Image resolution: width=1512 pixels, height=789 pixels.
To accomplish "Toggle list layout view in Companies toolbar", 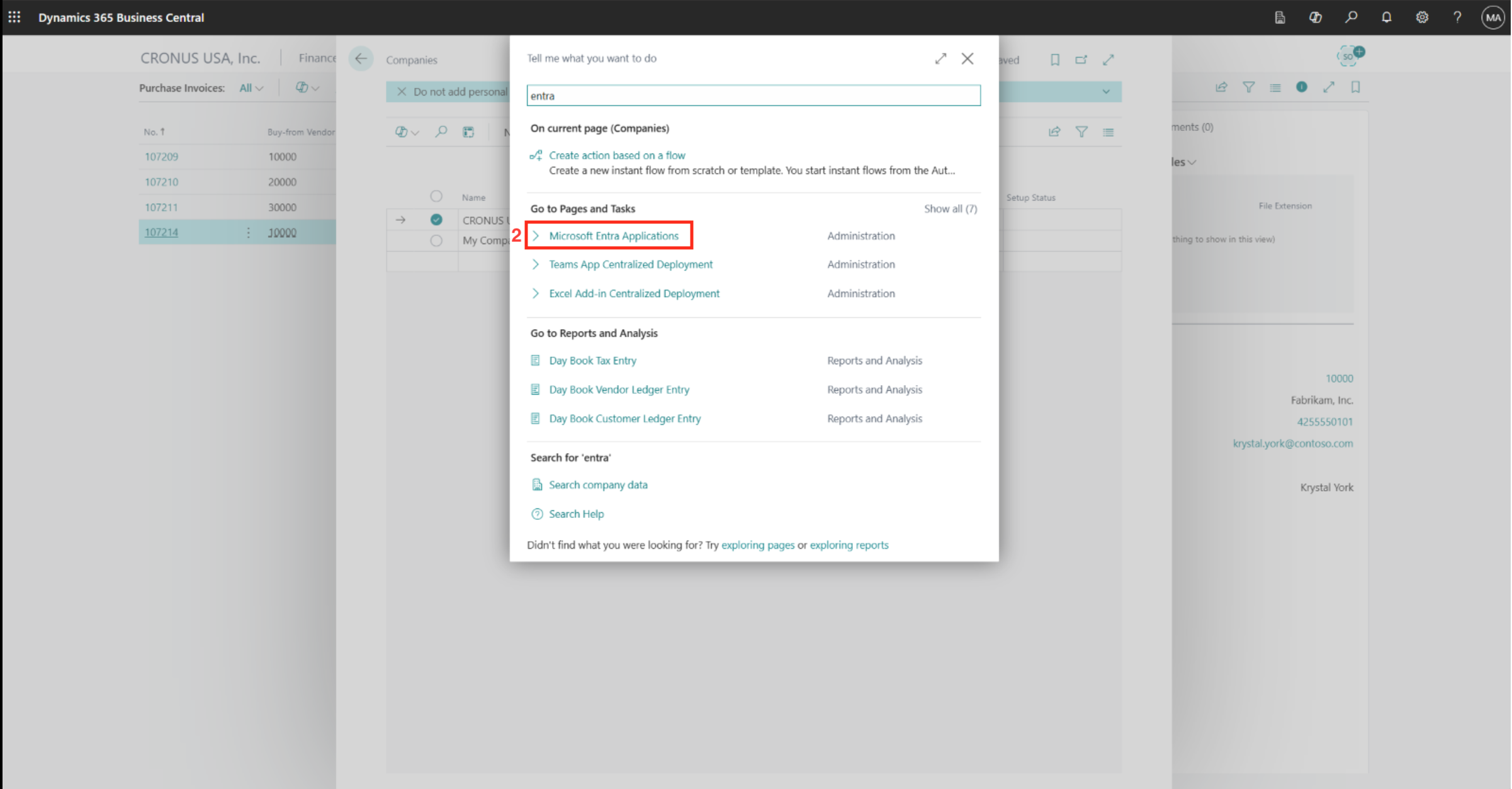I will [1109, 132].
